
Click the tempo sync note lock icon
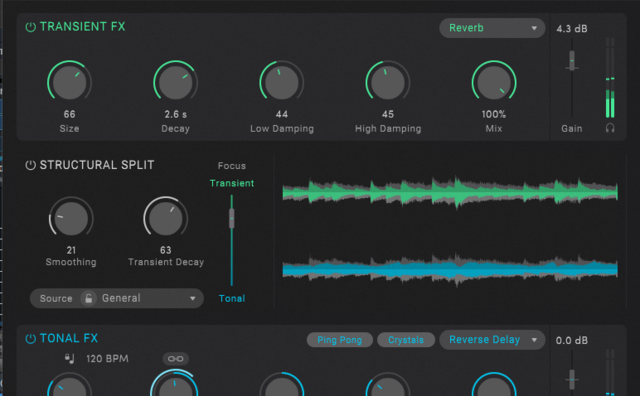[x=69, y=358]
